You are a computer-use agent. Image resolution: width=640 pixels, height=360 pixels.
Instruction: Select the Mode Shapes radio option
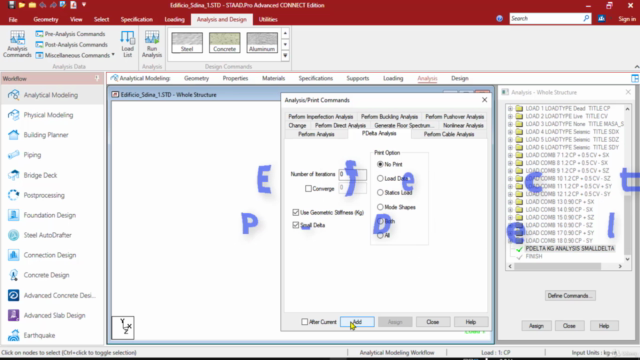(x=380, y=207)
